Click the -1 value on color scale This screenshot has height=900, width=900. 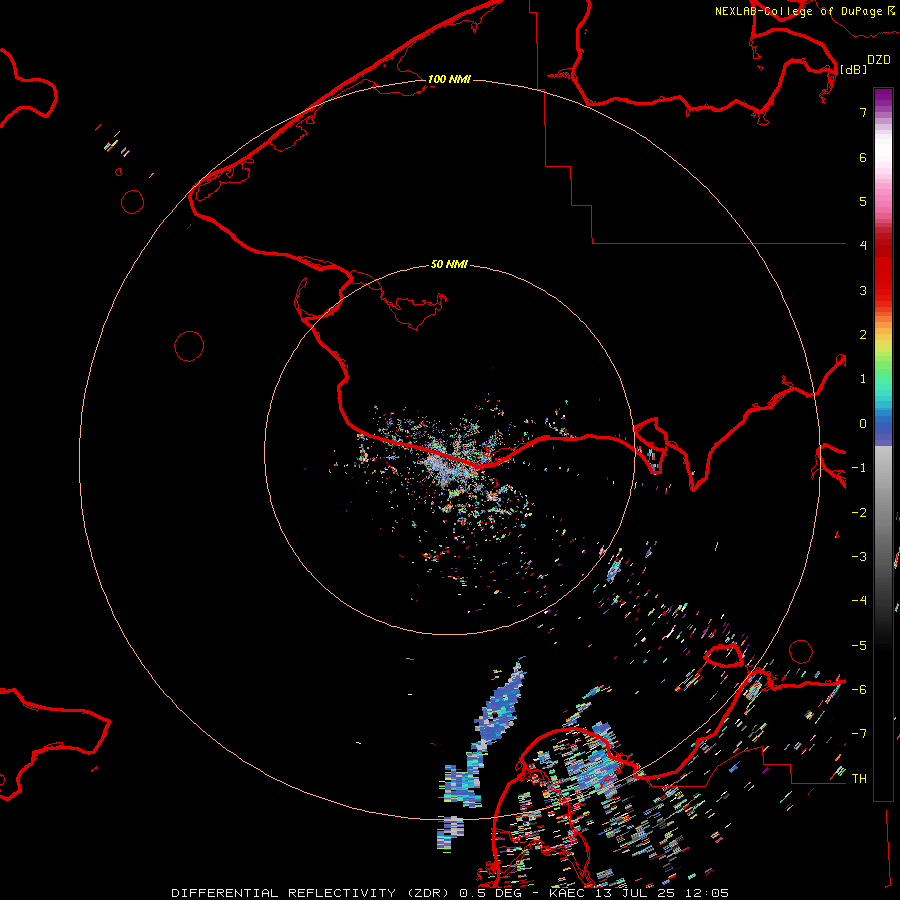click(x=859, y=468)
